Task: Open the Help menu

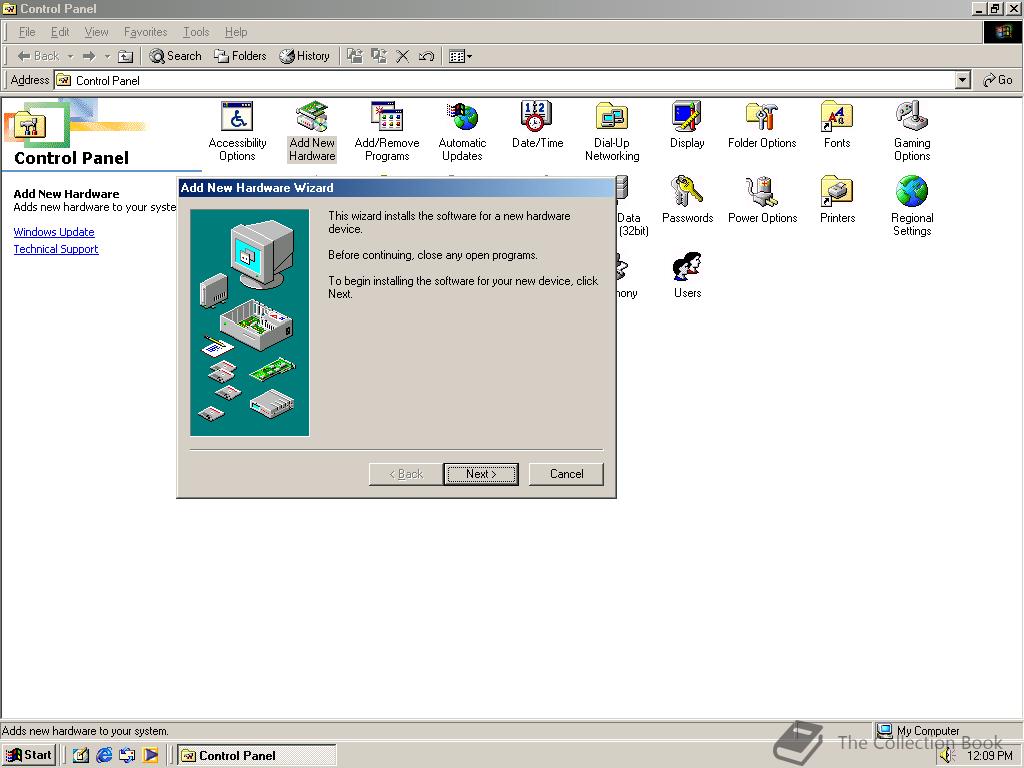Action: [236, 32]
